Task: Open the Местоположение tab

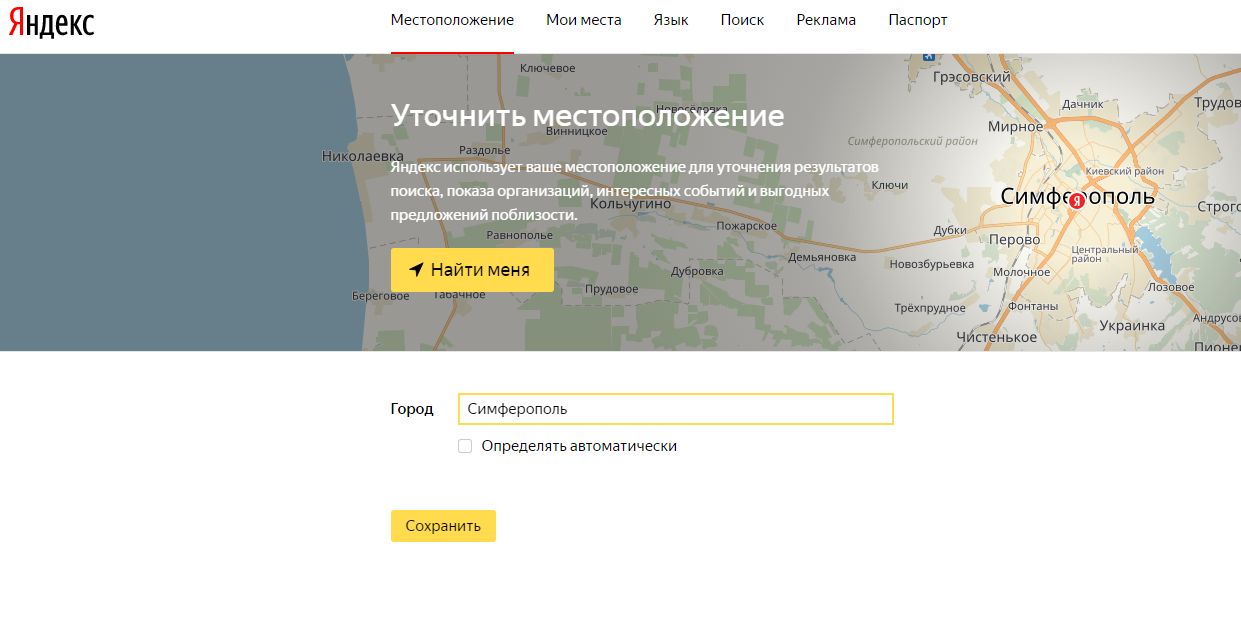Action: [452, 20]
